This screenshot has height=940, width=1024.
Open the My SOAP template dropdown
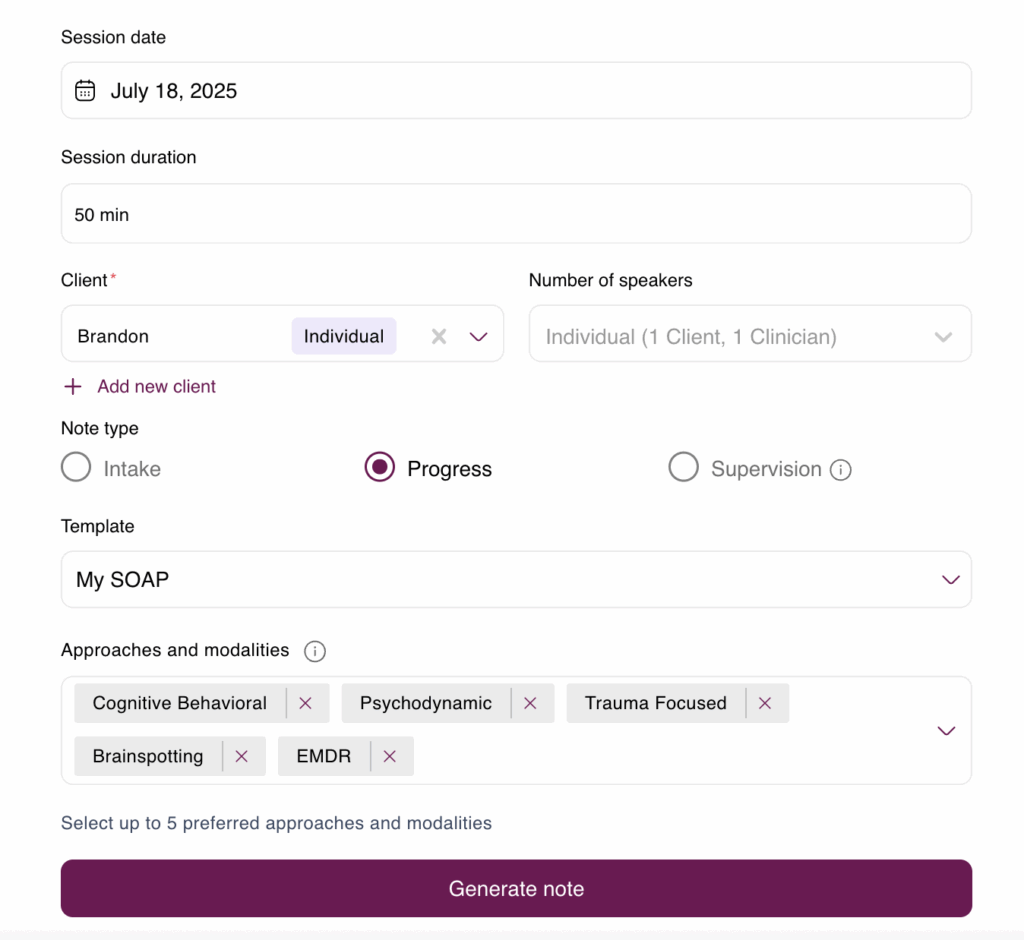click(x=516, y=579)
